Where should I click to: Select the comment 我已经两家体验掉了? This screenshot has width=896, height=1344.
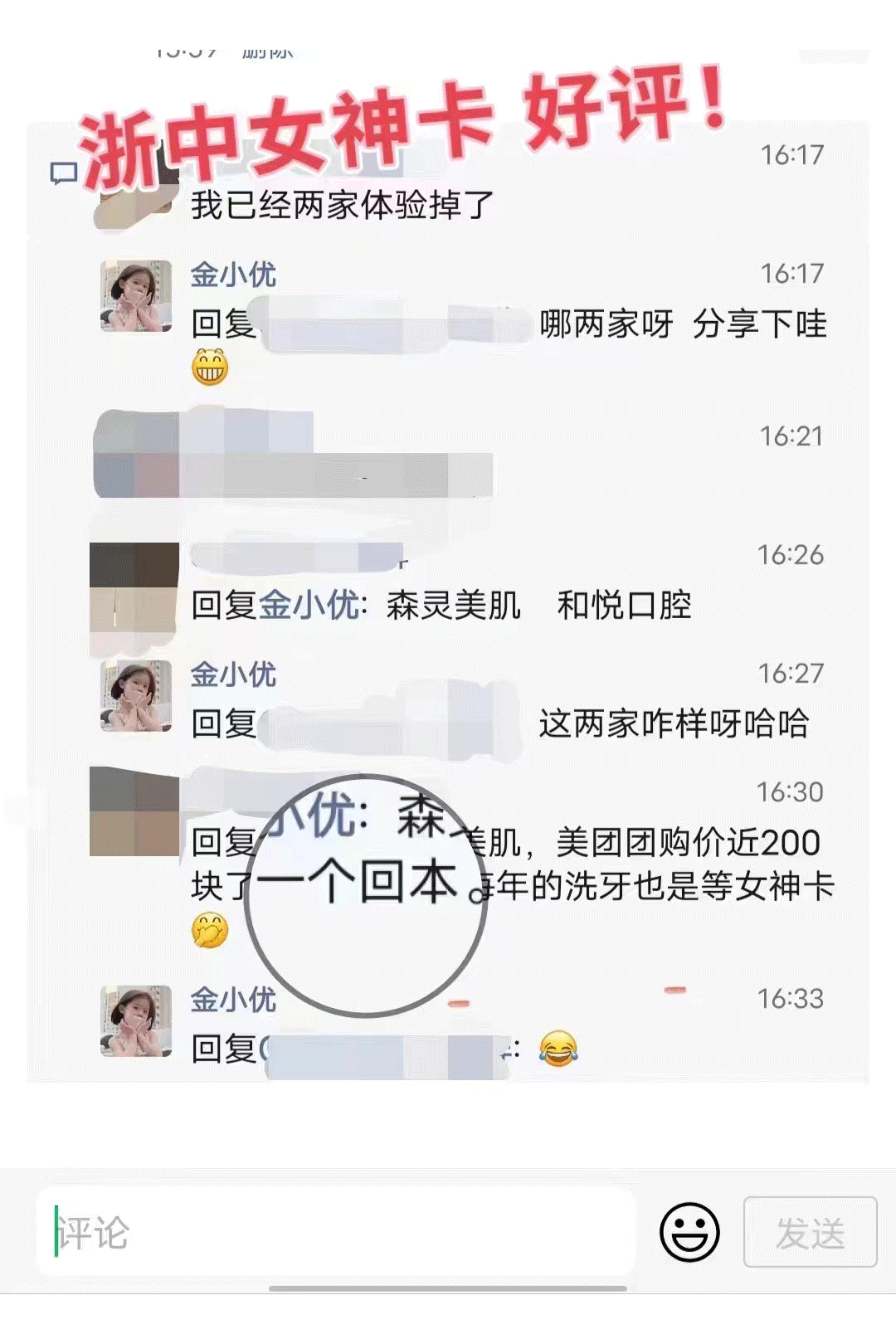click(x=342, y=205)
